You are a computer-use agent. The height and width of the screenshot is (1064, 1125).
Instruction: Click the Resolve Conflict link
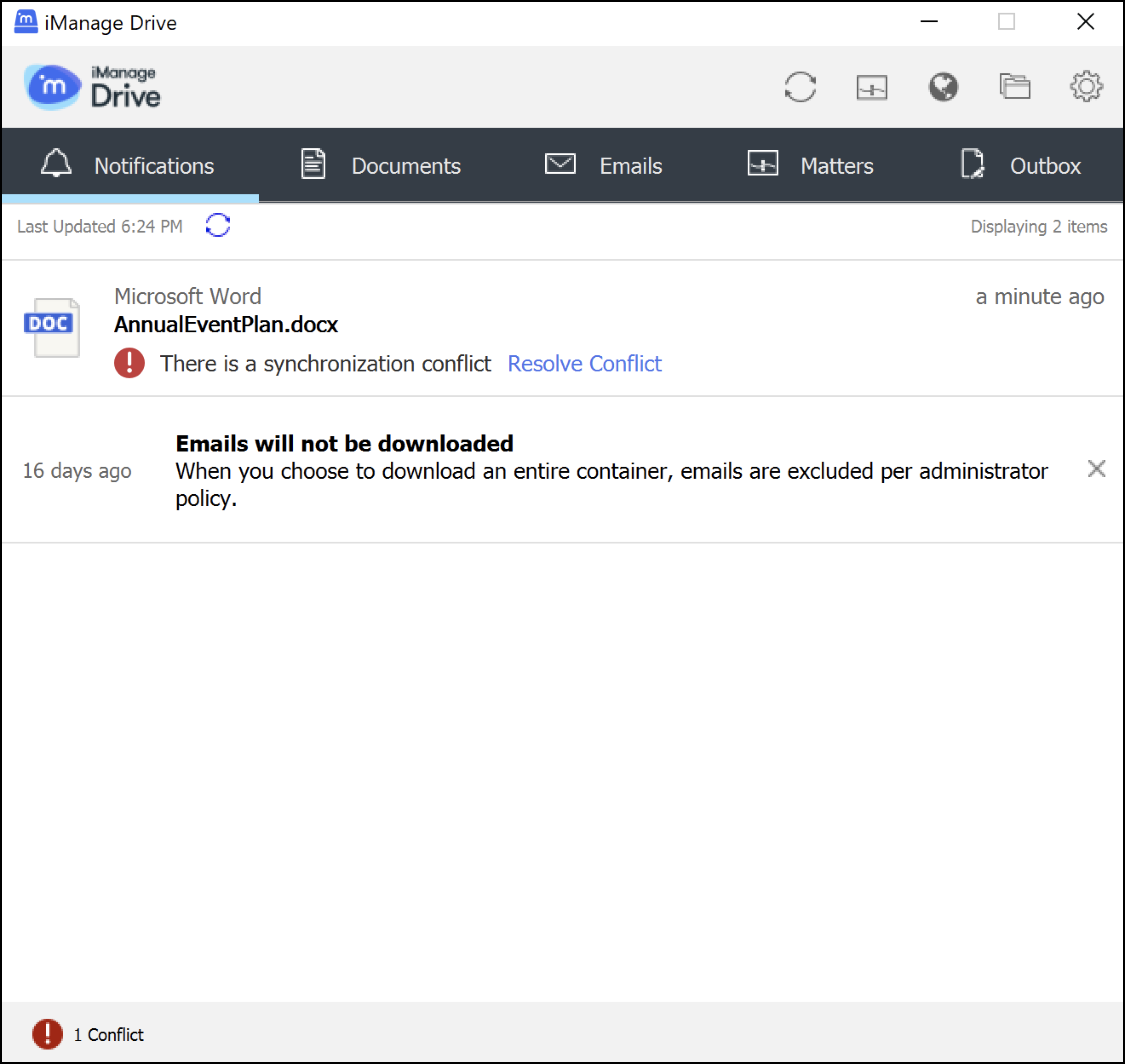(x=584, y=363)
